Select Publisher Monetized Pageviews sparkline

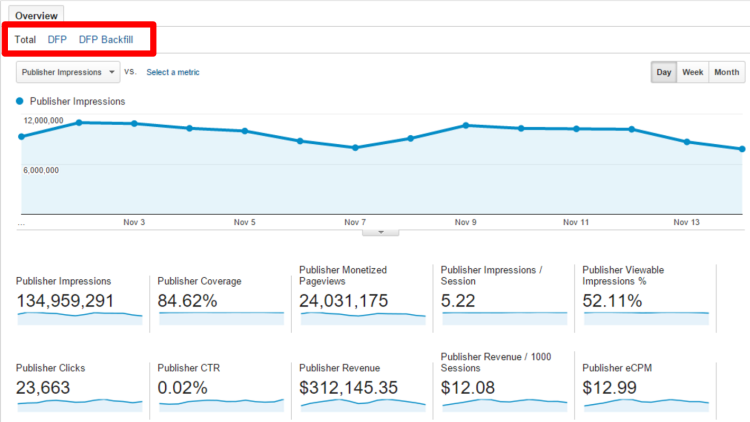[362, 315]
